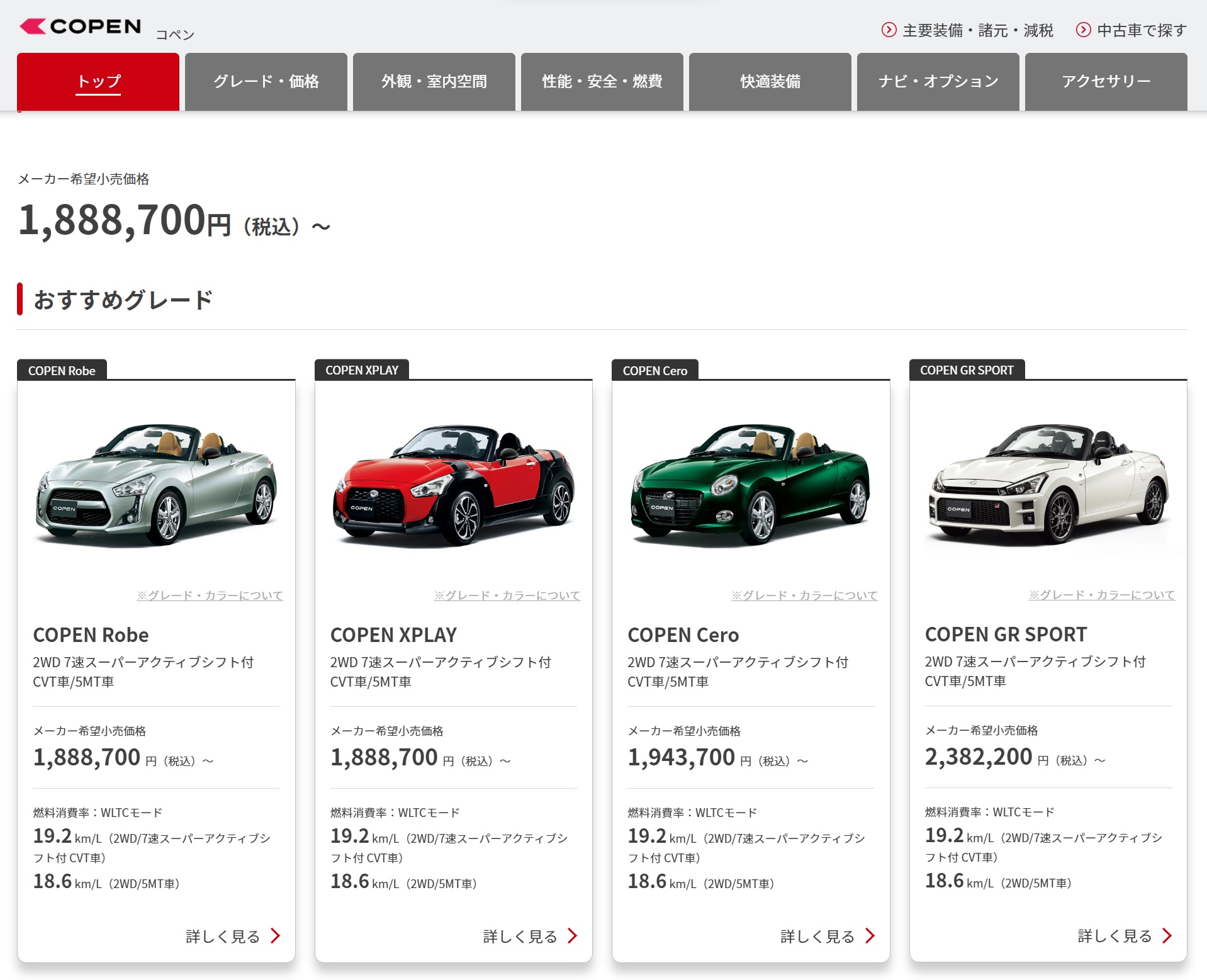
Task: Click the COPEN XPLAY heading text
Action: tap(394, 635)
